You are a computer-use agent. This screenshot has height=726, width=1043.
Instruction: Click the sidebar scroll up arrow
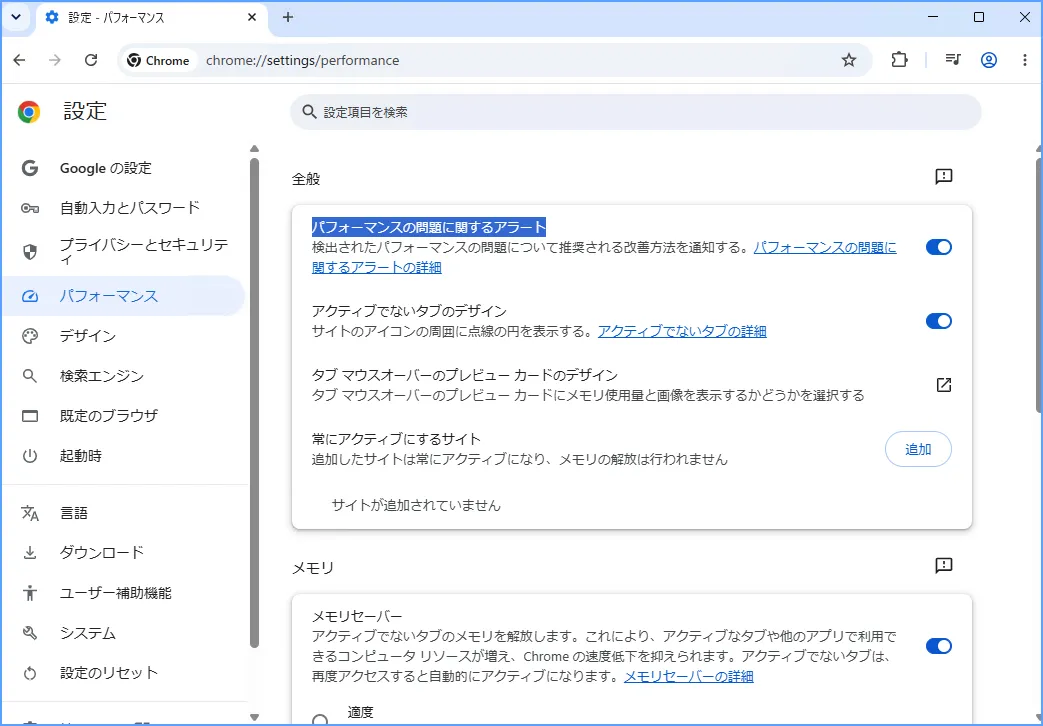[x=254, y=149]
